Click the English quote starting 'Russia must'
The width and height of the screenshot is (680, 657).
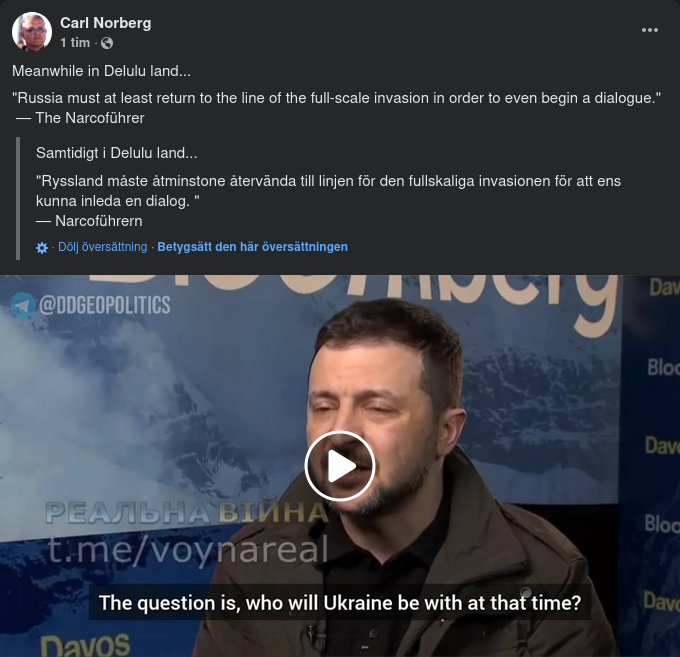point(336,98)
